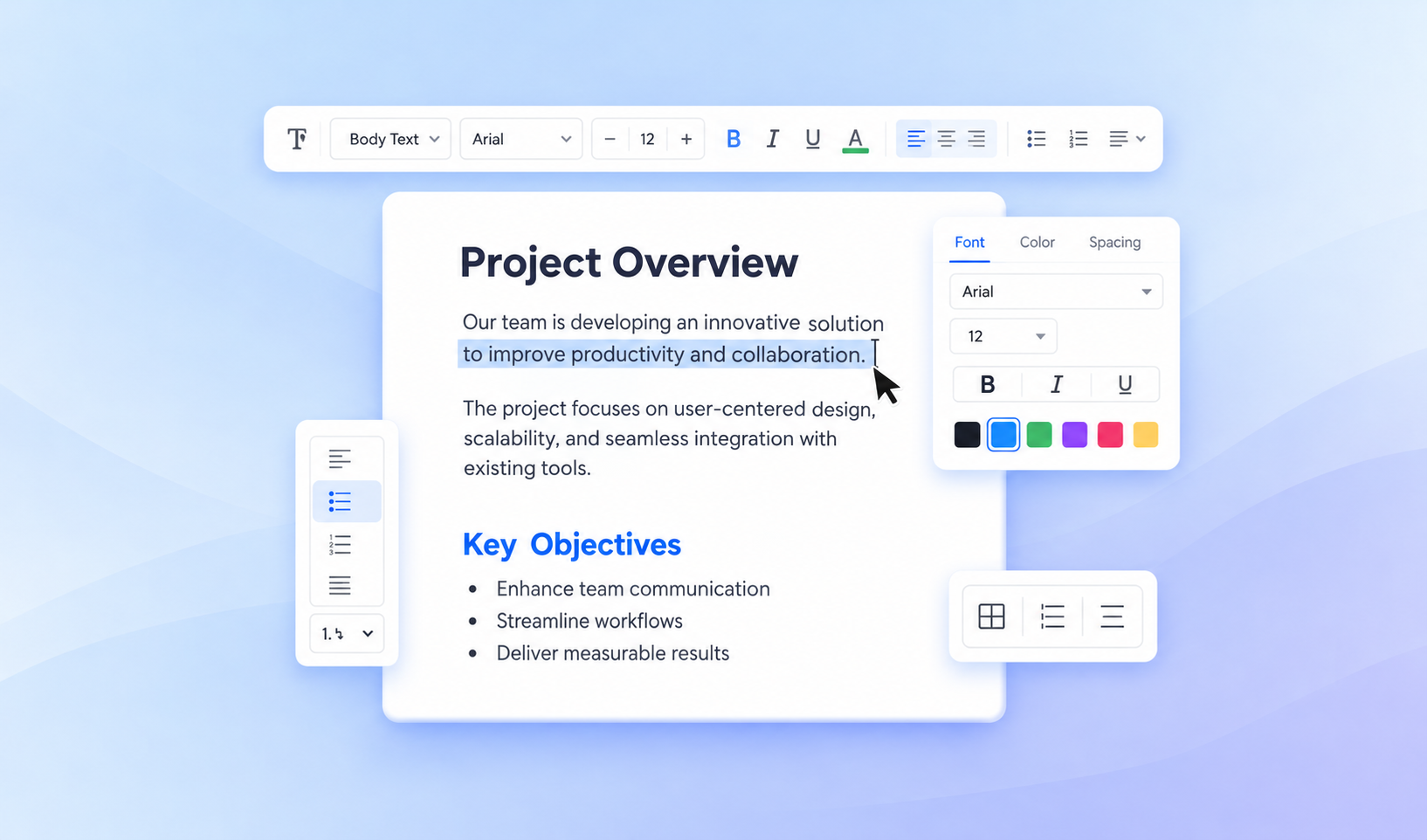Toggle italic I in the Font panel
This screenshot has width=1427, height=840.
point(1056,384)
